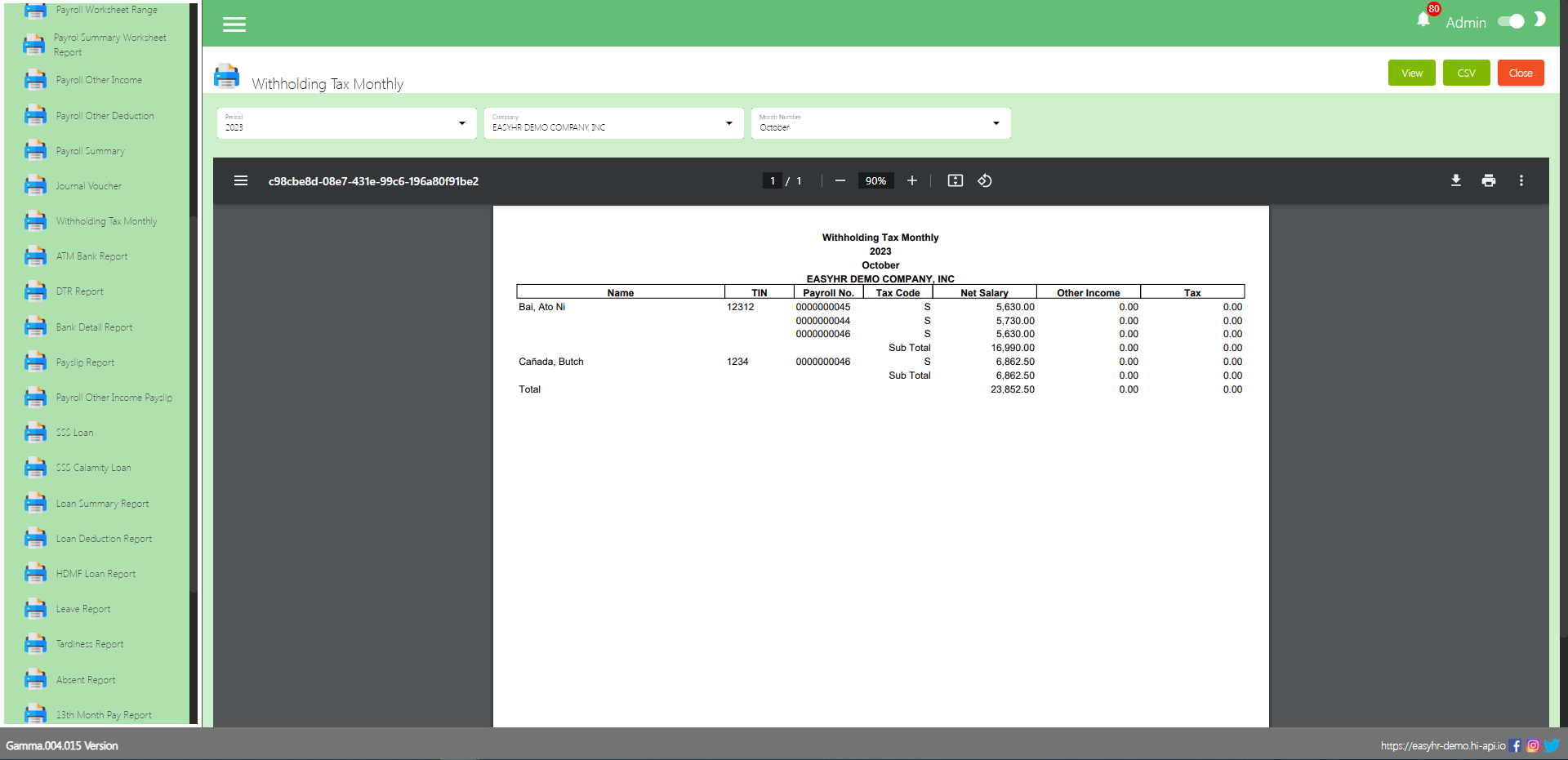Click printer icon beside Leave Report
This screenshot has width=1568, height=760.
tap(35, 609)
